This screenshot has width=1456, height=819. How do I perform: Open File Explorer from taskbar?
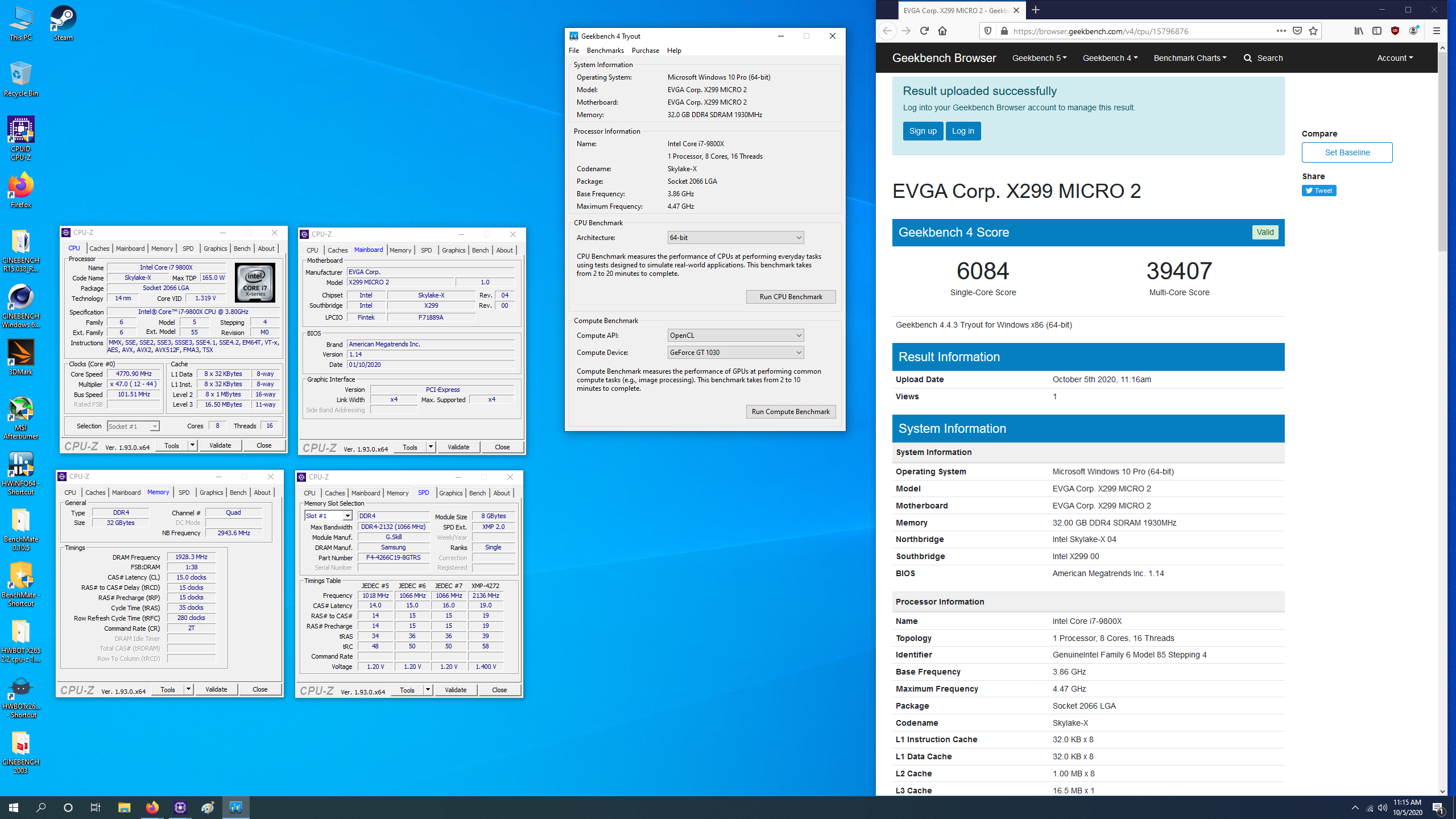(124, 807)
